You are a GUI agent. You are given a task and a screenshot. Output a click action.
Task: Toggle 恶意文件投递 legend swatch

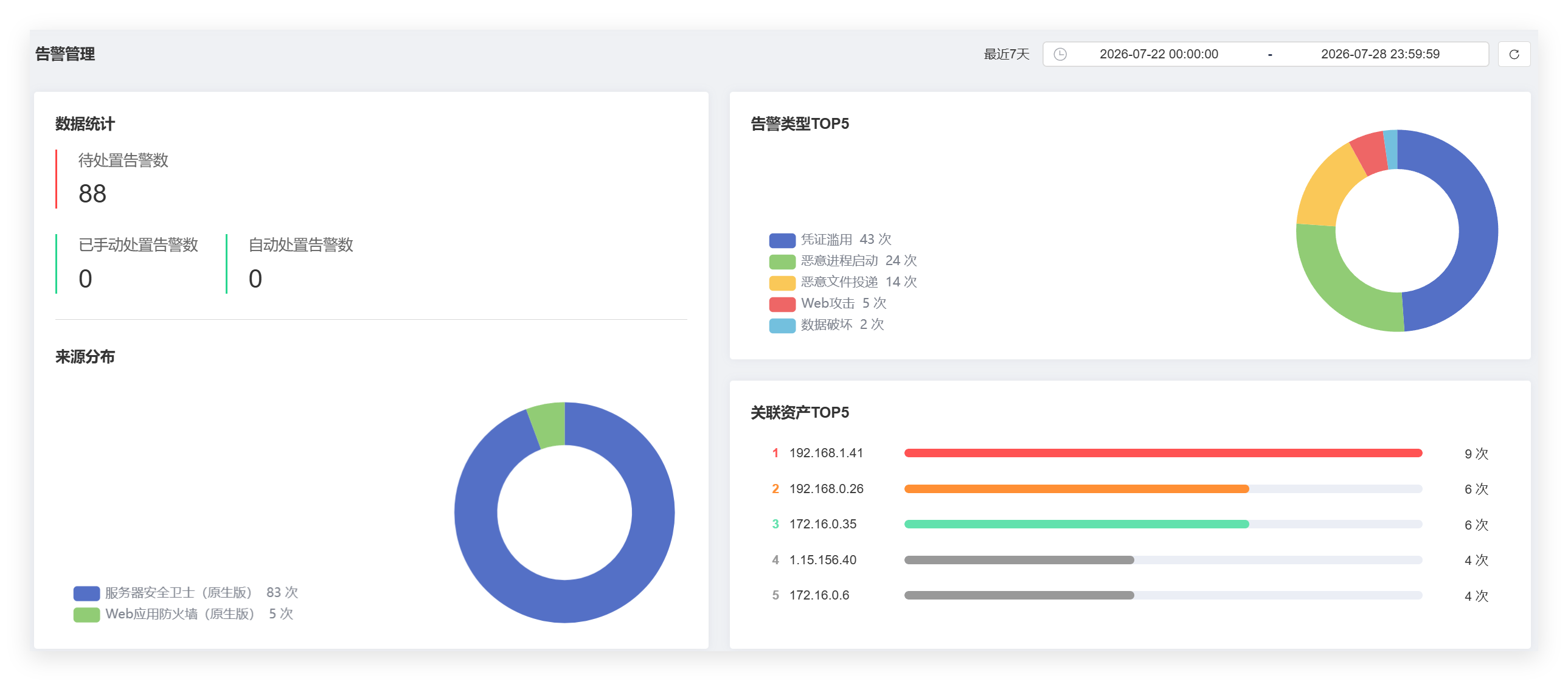[782, 283]
